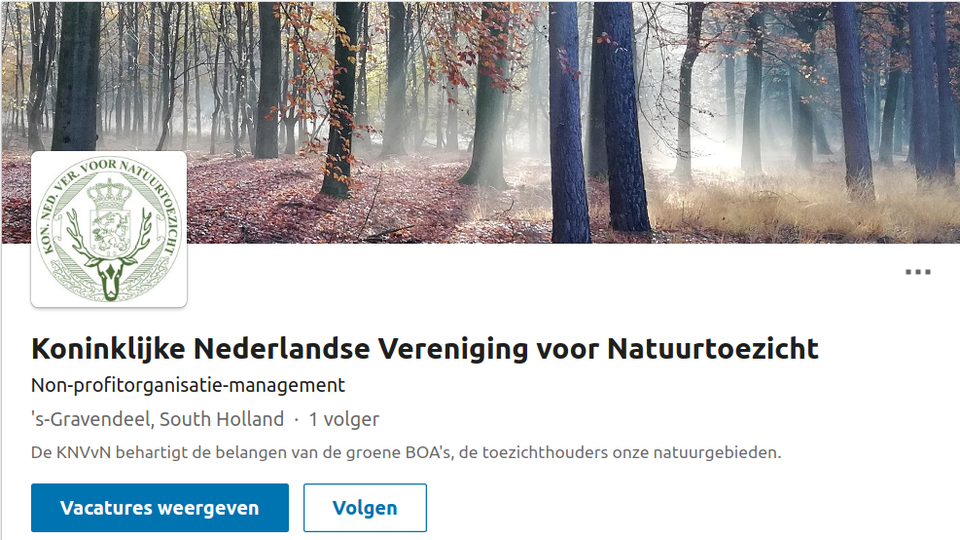Click 'Vacatures weergeven' button
Image resolution: width=960 pixels, height=540 pixels.
160,508
